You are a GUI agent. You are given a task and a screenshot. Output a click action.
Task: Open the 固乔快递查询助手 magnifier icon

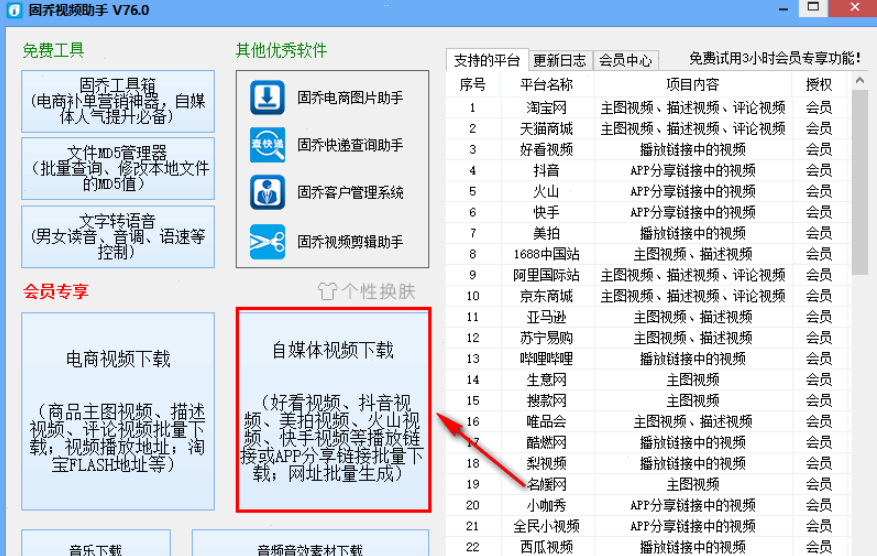coord(267,145)
